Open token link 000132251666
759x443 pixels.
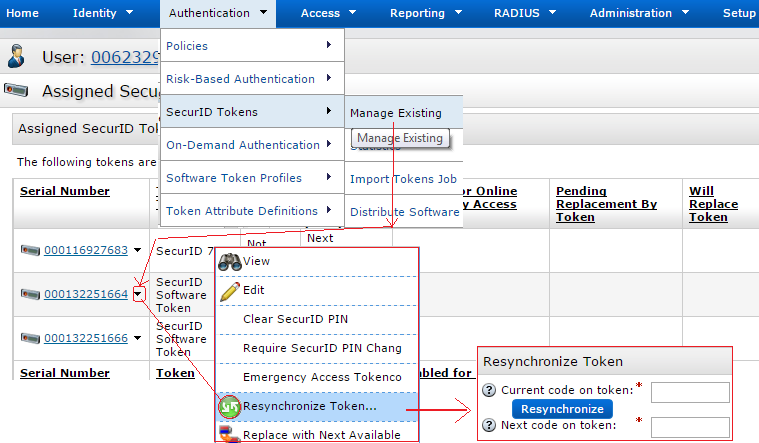pos(86,338)
